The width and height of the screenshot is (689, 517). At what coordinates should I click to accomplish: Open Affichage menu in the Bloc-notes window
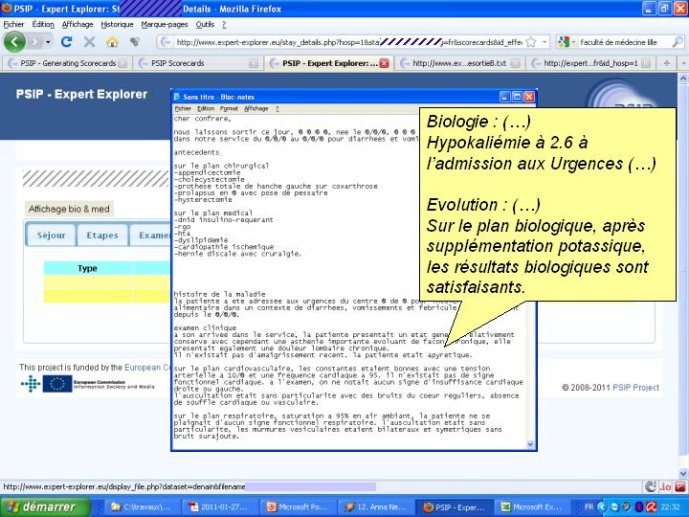[x=256, y=108]
